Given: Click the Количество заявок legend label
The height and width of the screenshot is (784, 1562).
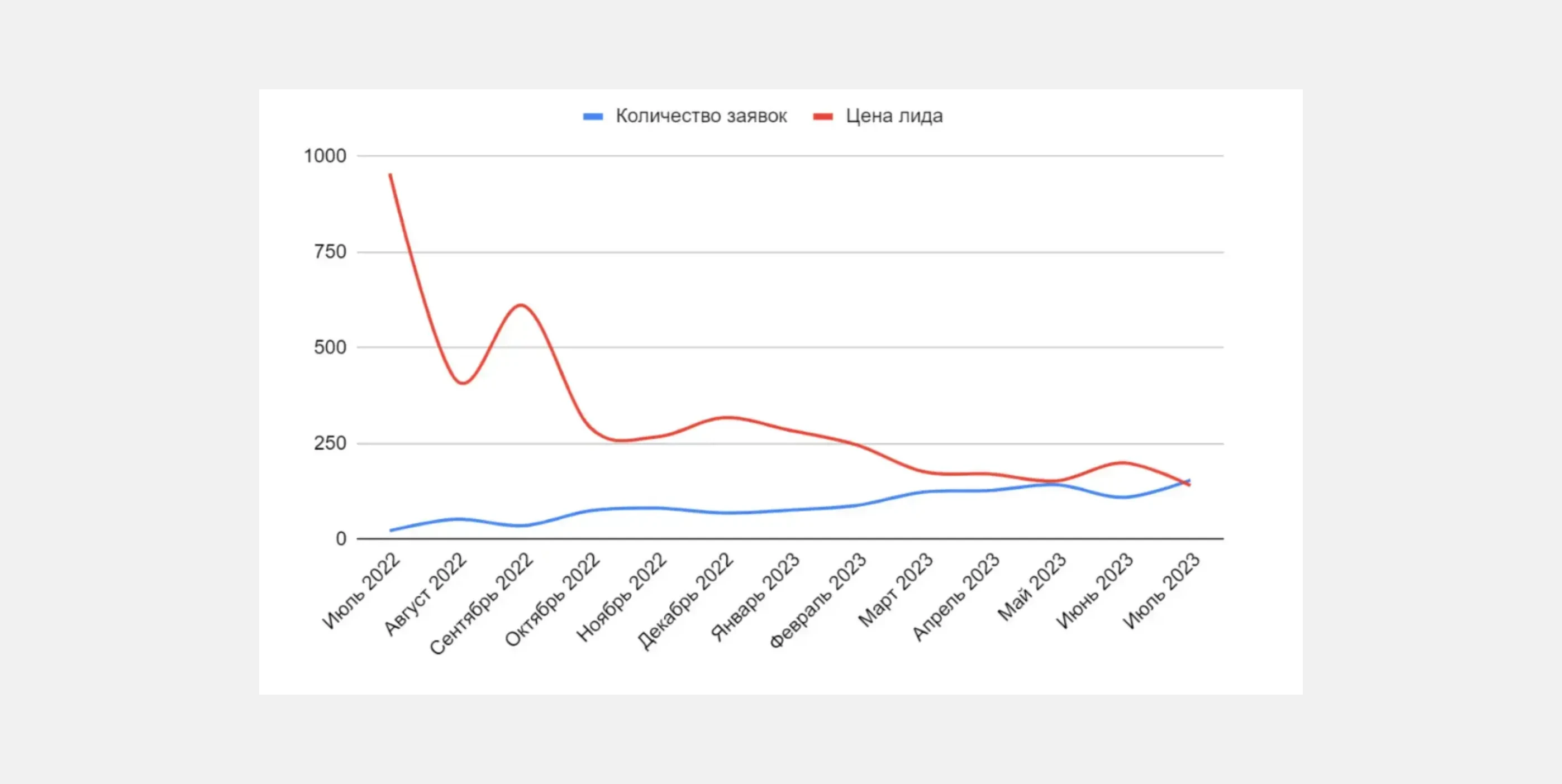Looking at the screenshot, I should pos(701,116).
